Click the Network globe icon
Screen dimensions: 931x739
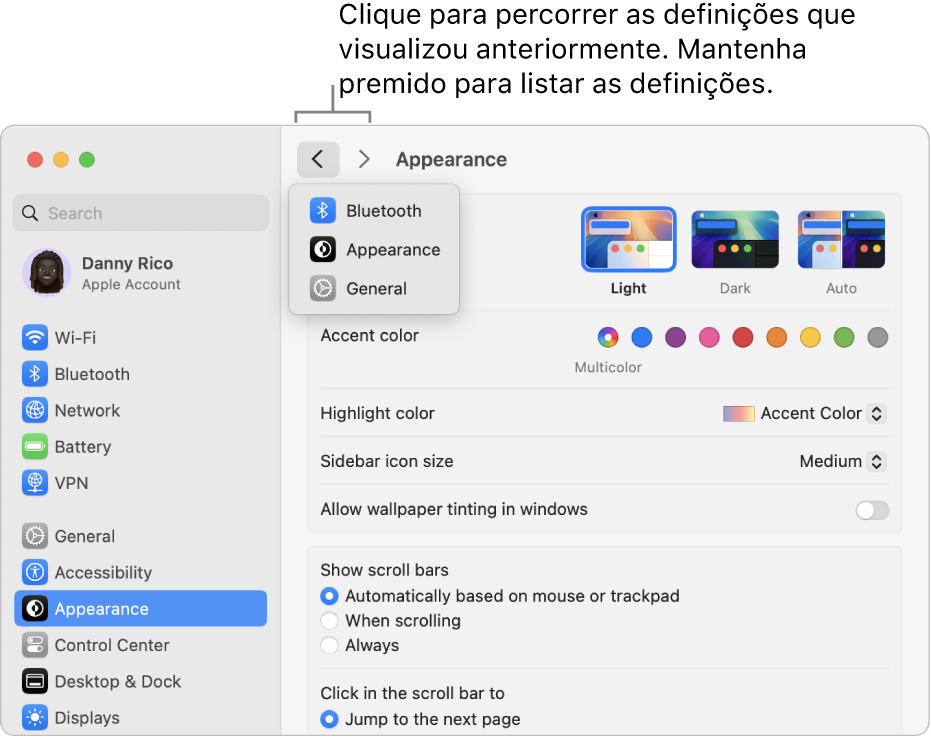pyautogui.click(x=35, y=410)
